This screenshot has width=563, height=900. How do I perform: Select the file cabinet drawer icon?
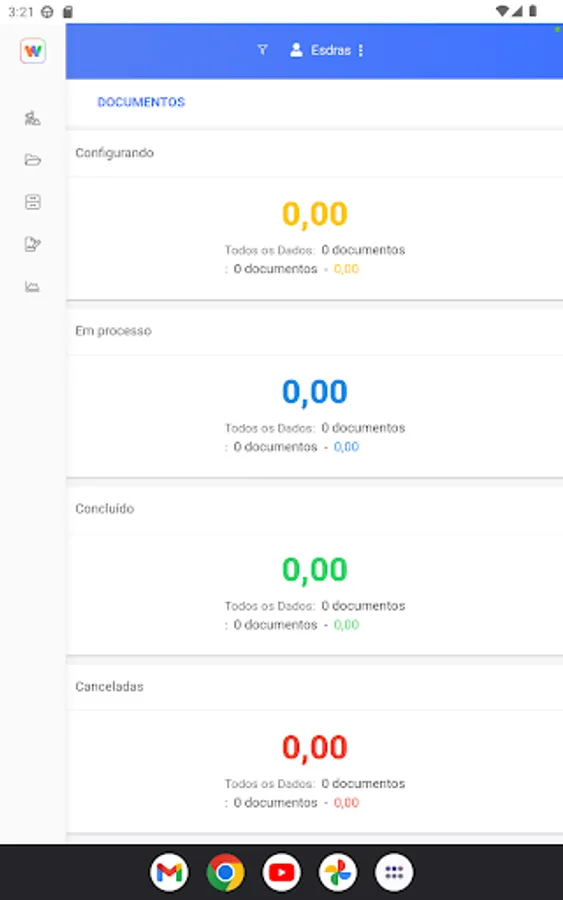pyautogui.click(x=33, y=202)
